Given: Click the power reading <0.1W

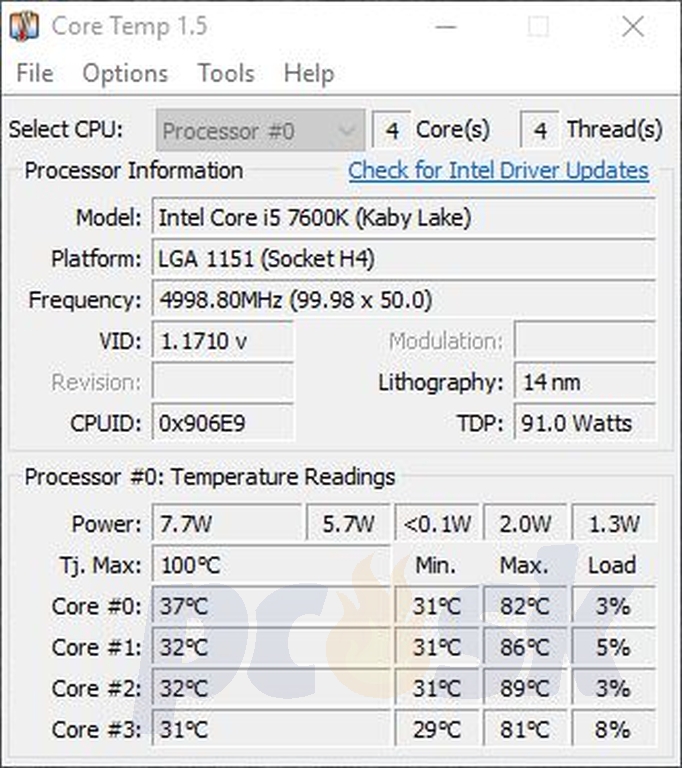Looking at the screenshot, I should [437, 524].
